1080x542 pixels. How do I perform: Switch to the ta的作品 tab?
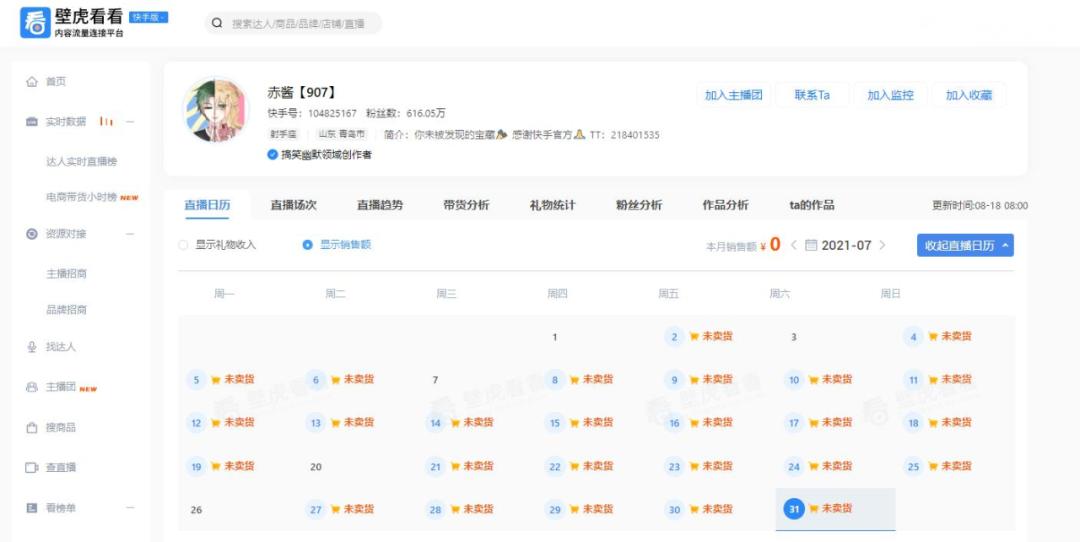click(812, 205)
